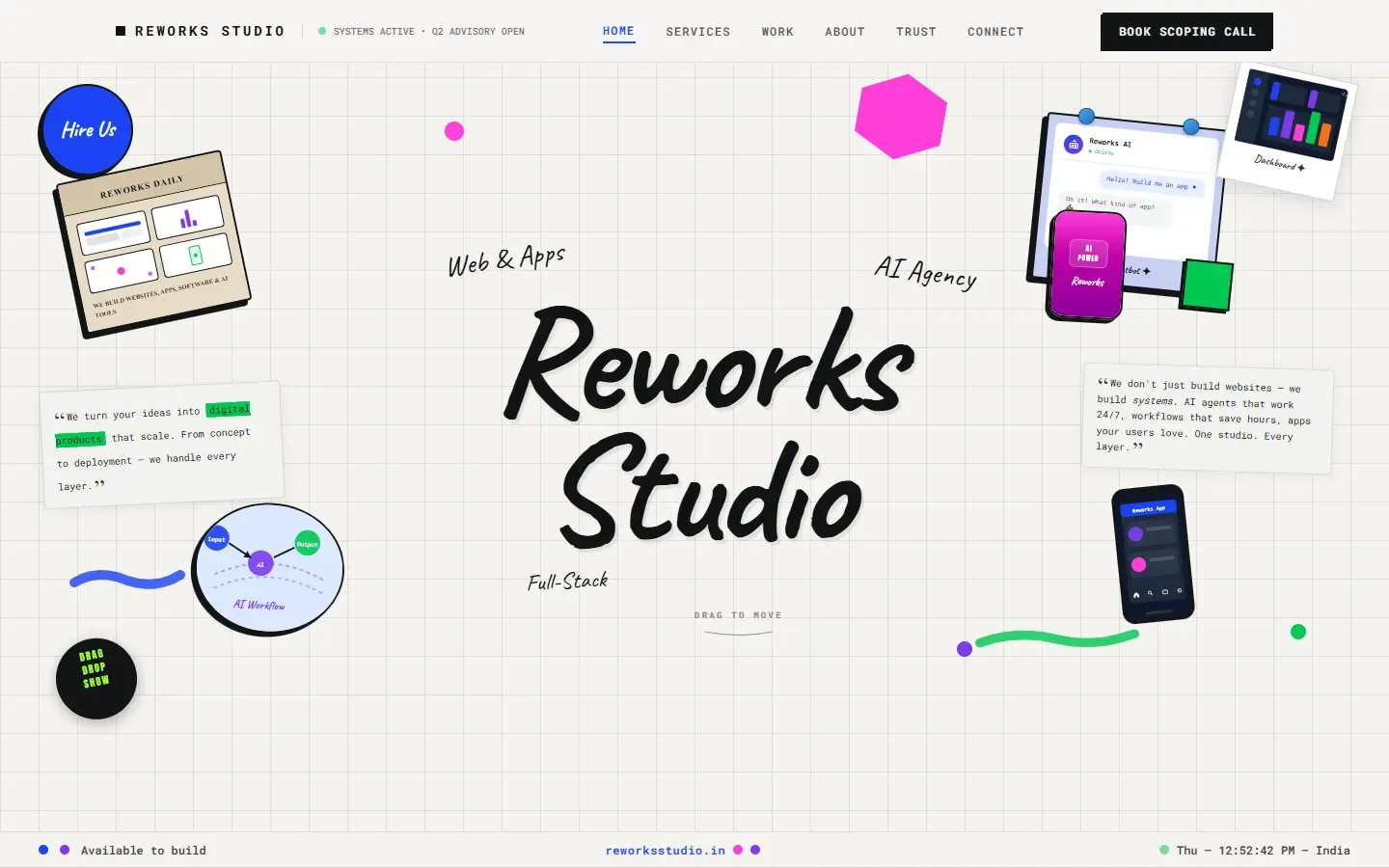The height and width of the screenshot is (868, 1389).
Task: Click the 'Web & Apps' handwritten label
Action: [x=506, y=260]
